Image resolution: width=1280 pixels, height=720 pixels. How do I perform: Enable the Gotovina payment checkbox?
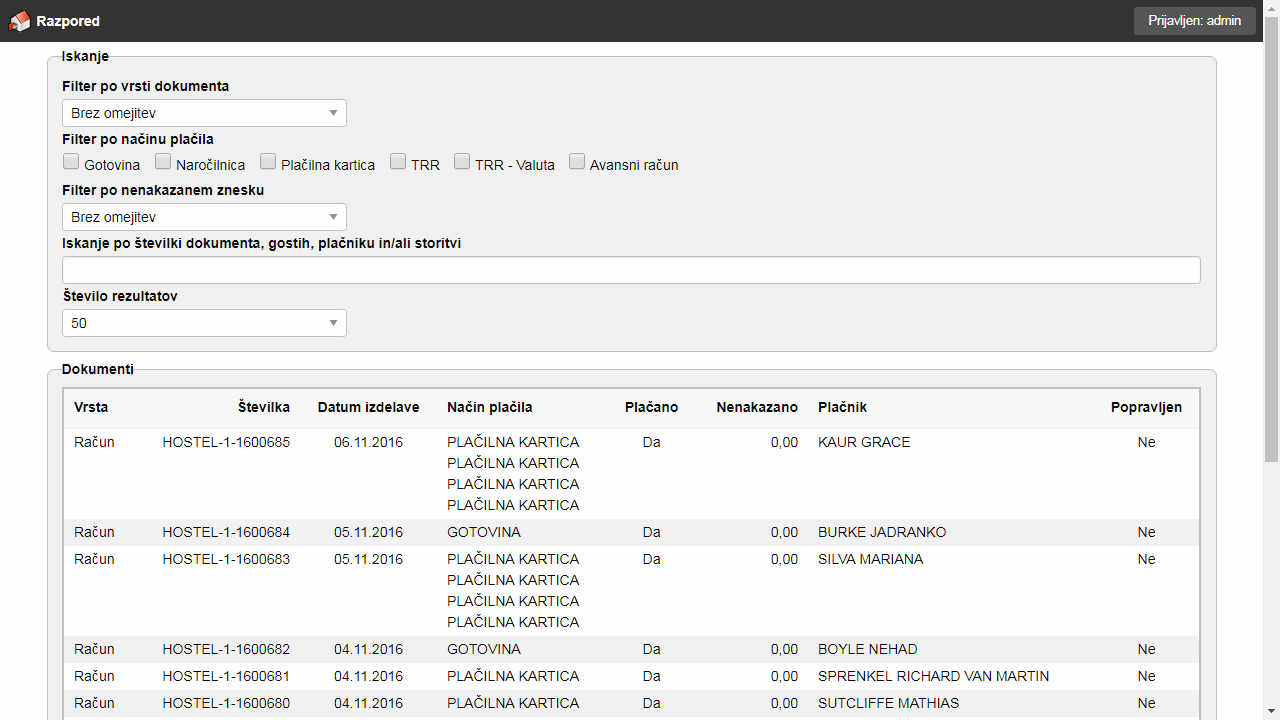(x=71, y=162)
